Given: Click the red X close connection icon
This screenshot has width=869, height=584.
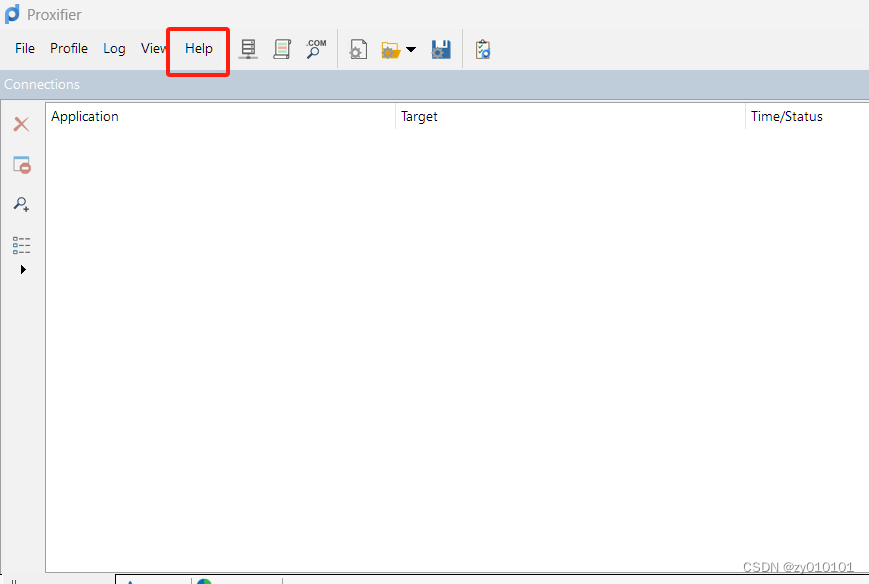Looking at the screenshot, I should point(22,124).
